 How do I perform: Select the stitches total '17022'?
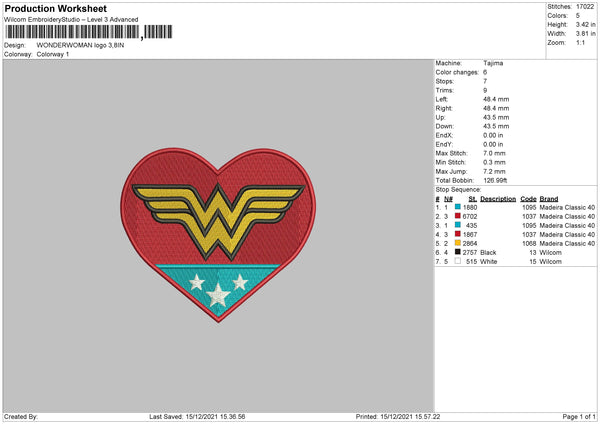585,7
